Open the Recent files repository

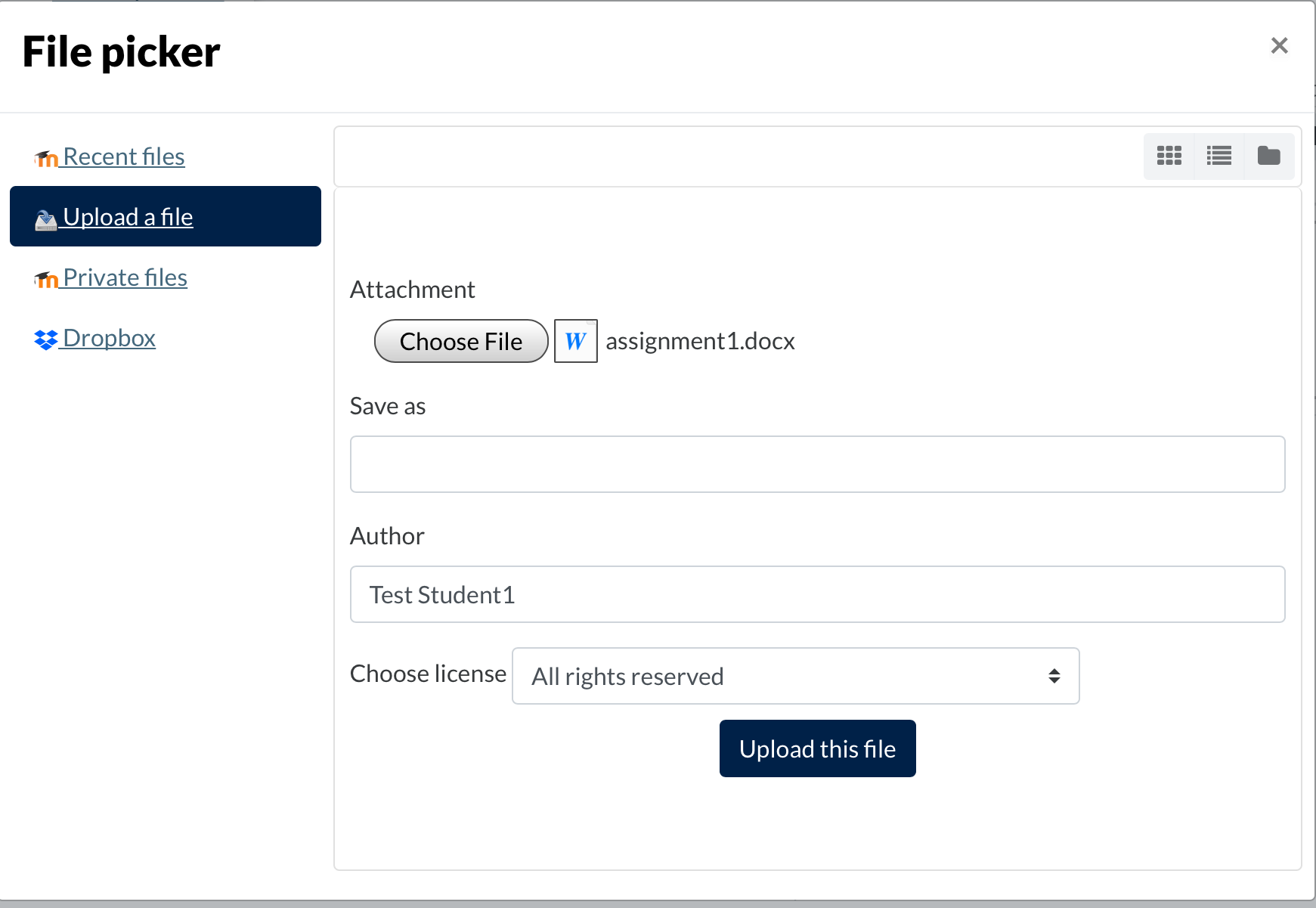110,156
